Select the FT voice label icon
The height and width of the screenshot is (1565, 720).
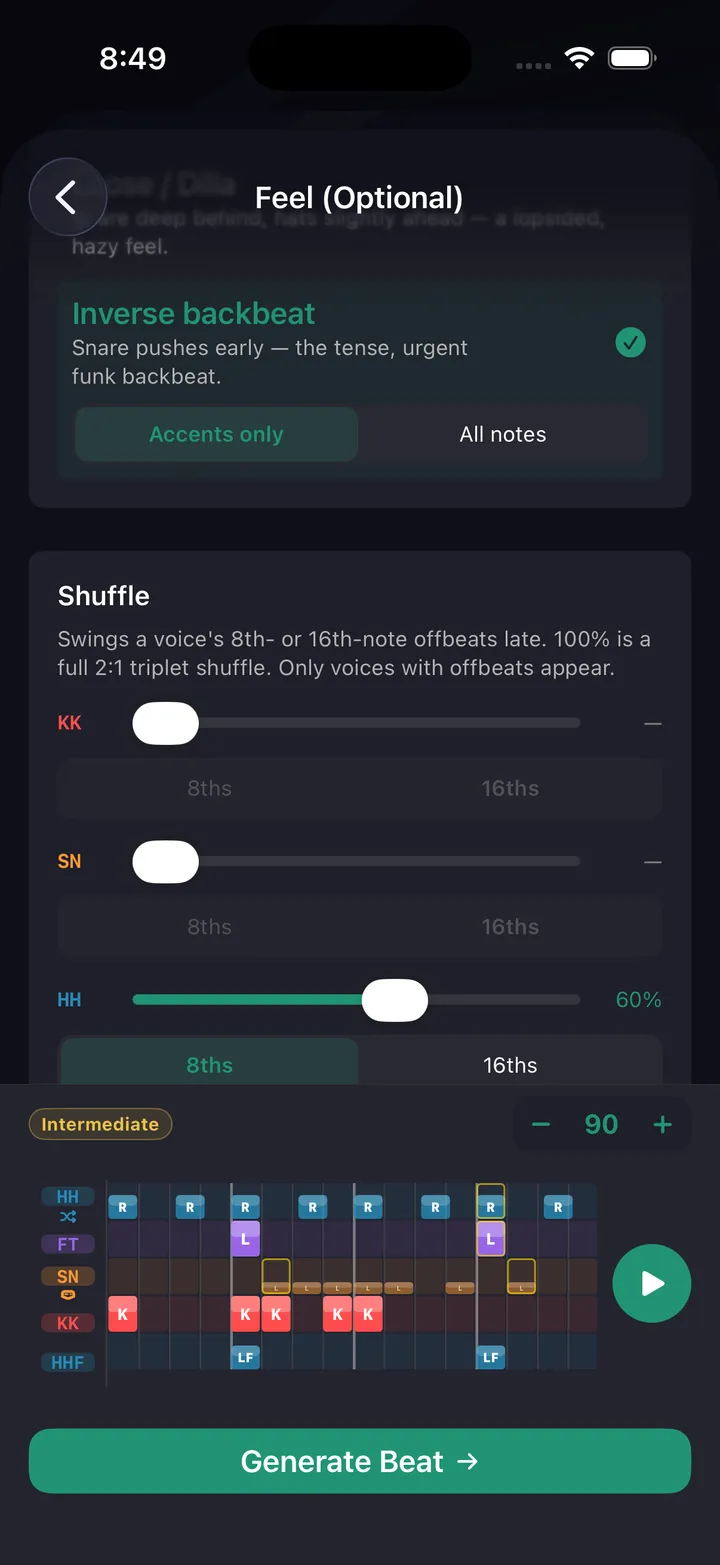(67, 1244)
